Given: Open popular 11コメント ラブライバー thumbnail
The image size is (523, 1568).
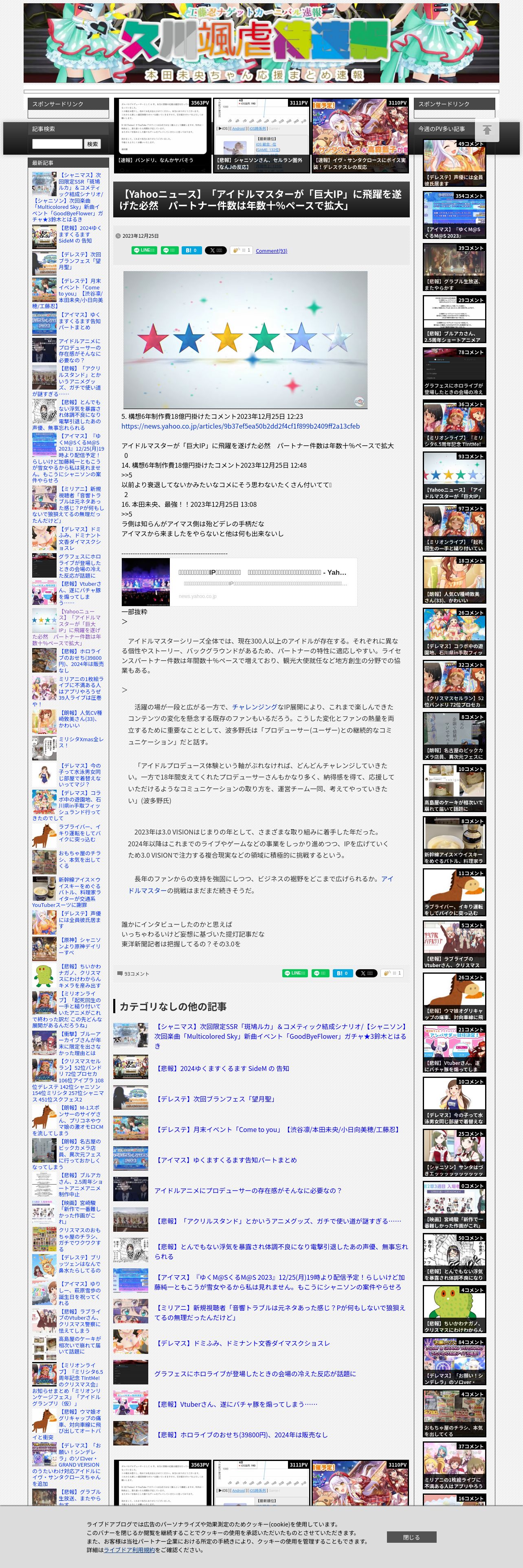Looking at the screenshot, I should tap(454, 893).
